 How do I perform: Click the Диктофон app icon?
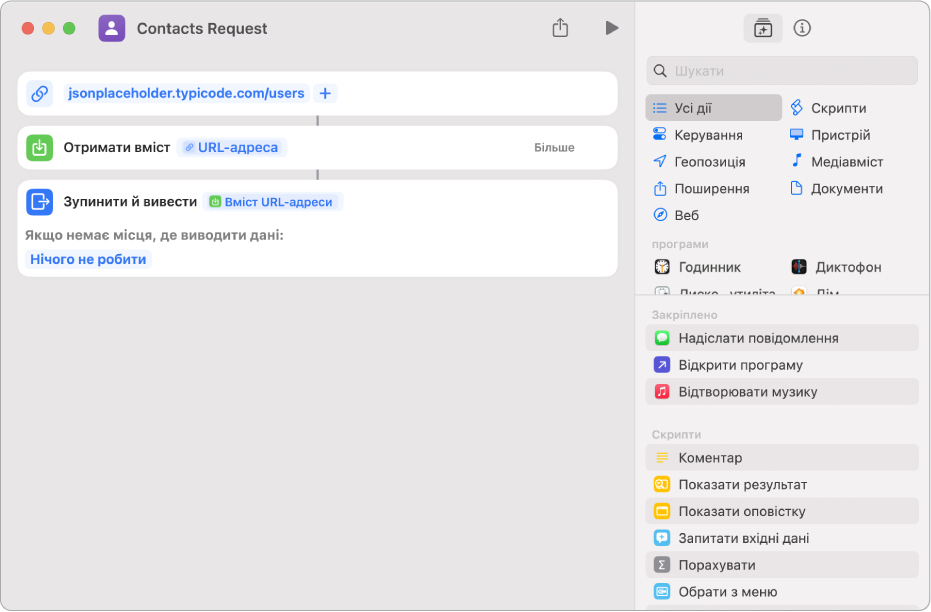799,267
